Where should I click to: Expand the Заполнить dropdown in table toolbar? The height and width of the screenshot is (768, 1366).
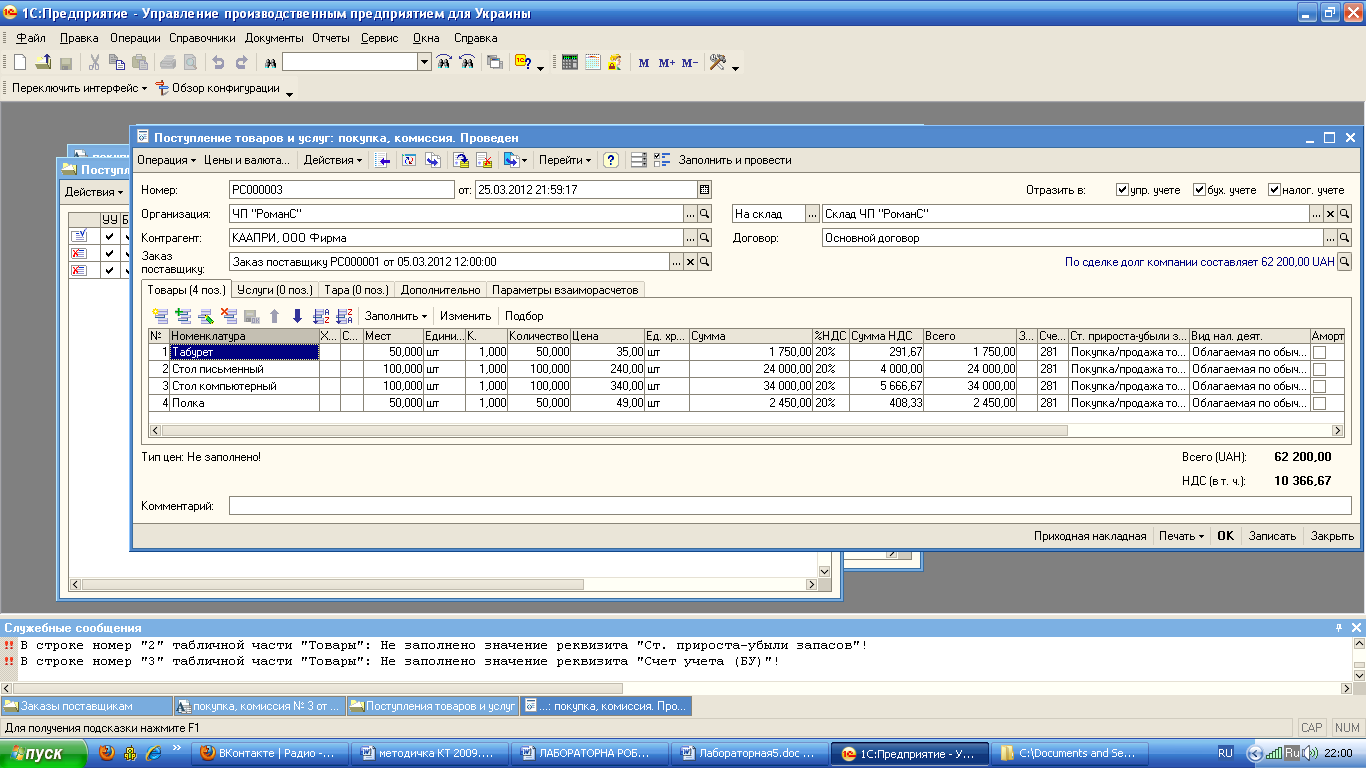point(395,316)
